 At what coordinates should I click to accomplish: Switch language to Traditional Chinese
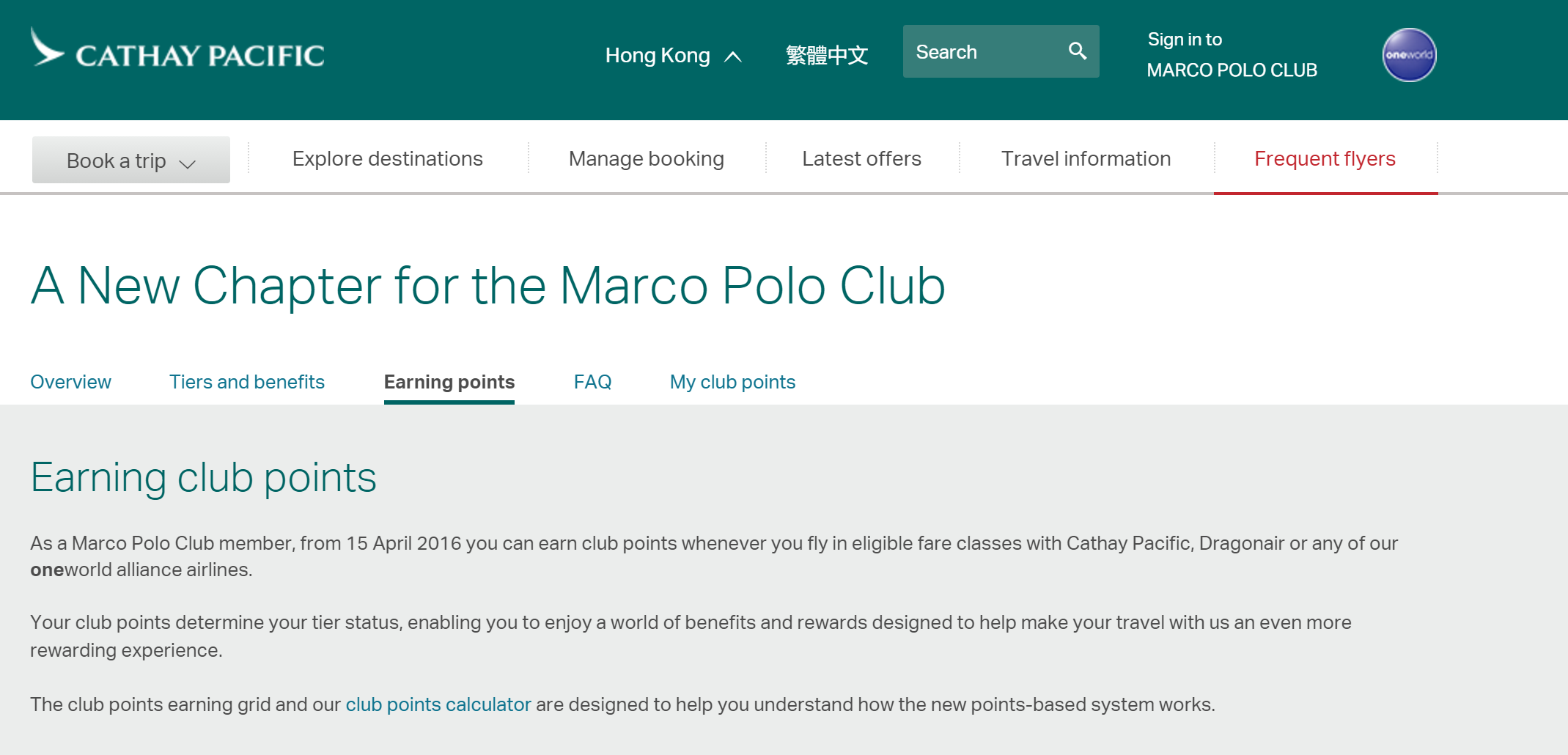click(827, 56)
